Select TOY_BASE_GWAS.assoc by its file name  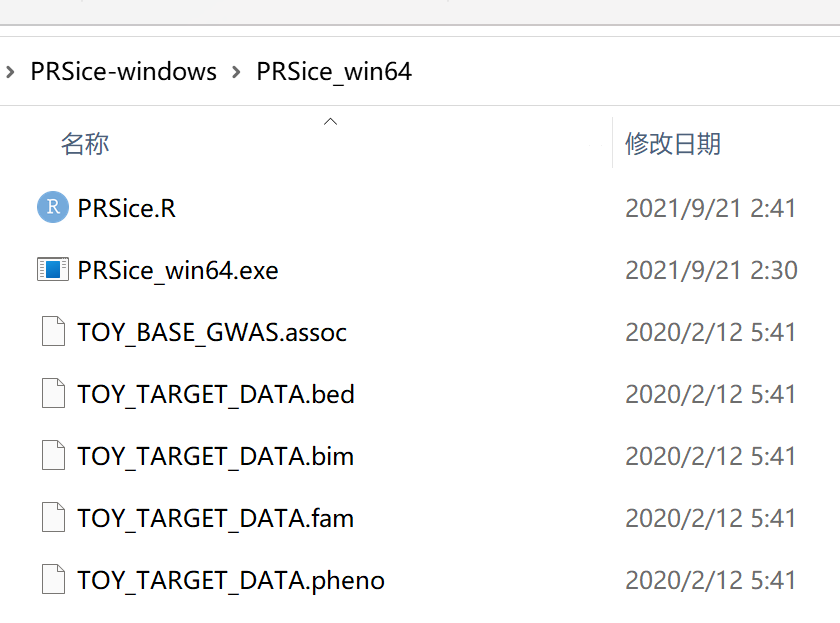pyautogui.click(x=212, y=331)
